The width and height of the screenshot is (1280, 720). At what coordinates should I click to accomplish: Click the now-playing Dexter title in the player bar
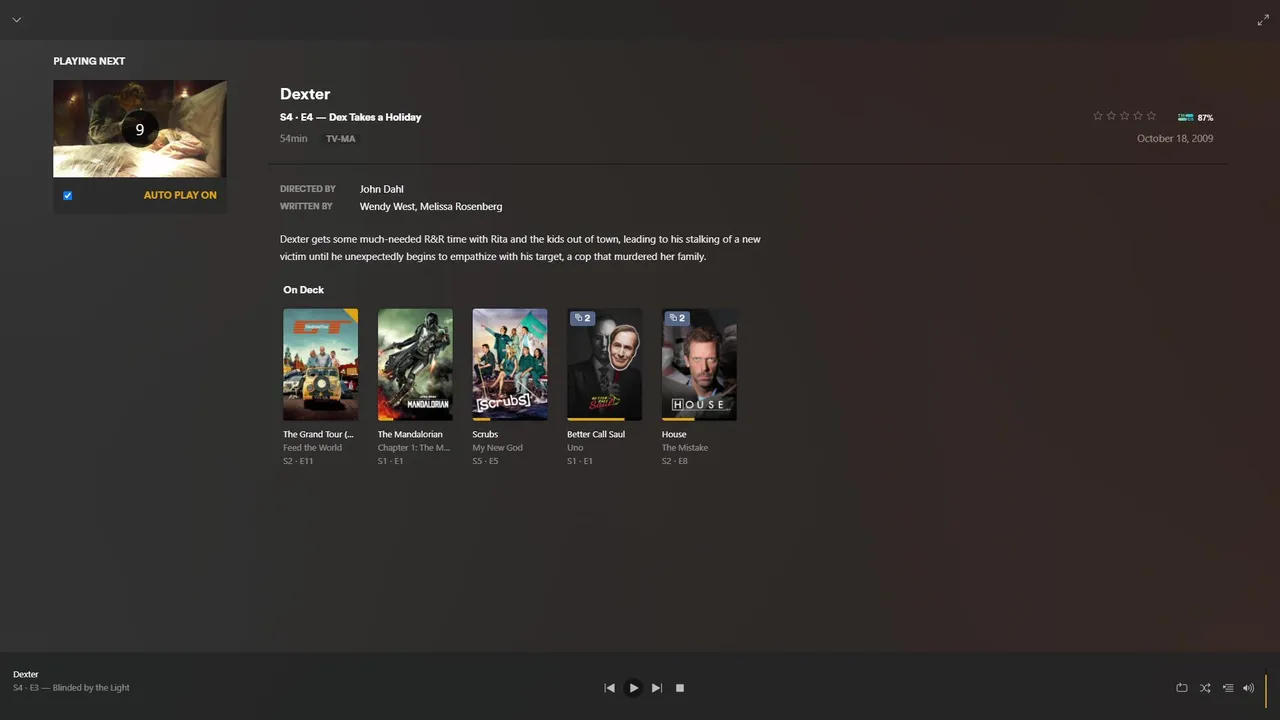coord(26,675)
